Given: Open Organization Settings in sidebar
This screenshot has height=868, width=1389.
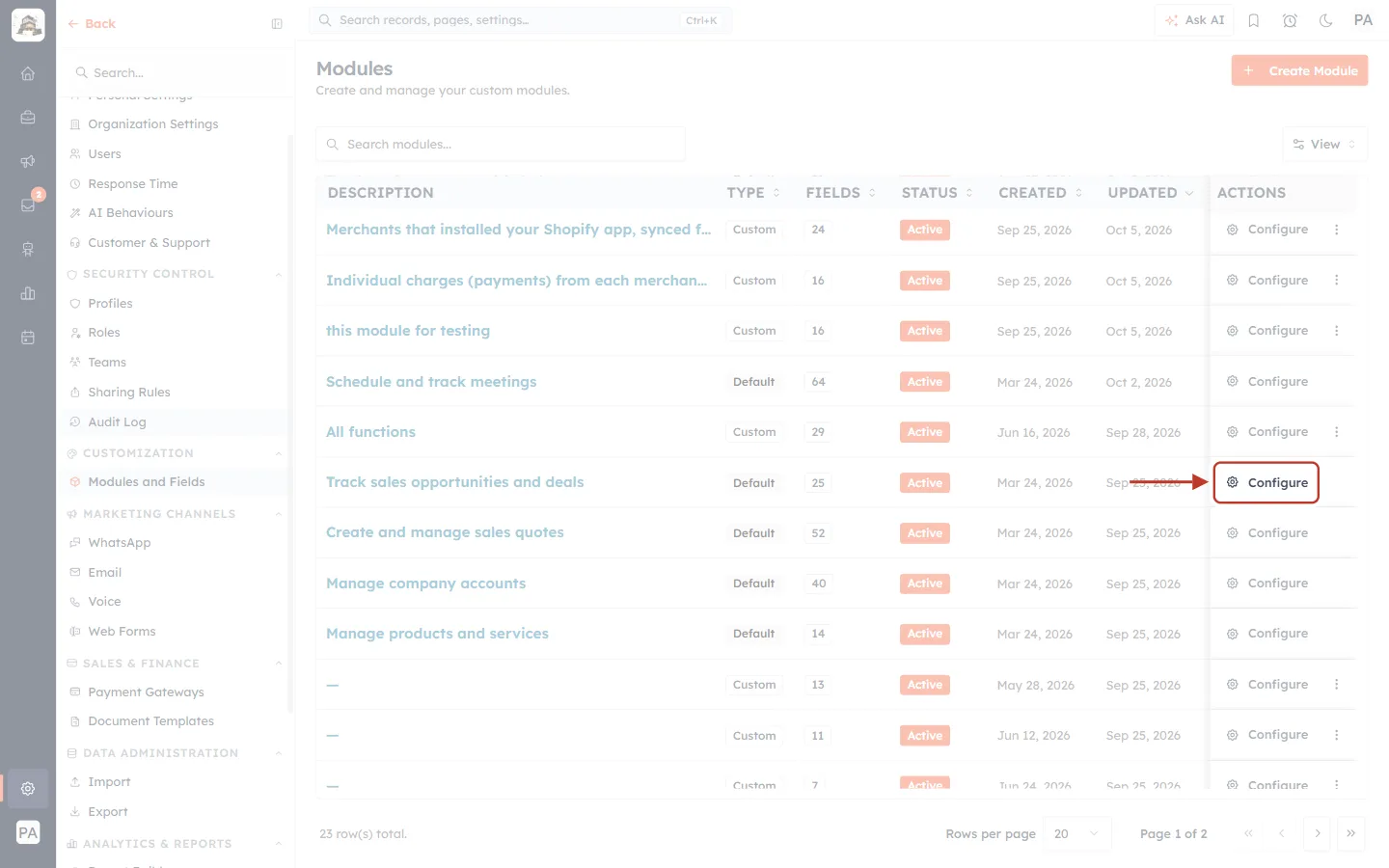Looking at the screenshot, I should (152, 124).
